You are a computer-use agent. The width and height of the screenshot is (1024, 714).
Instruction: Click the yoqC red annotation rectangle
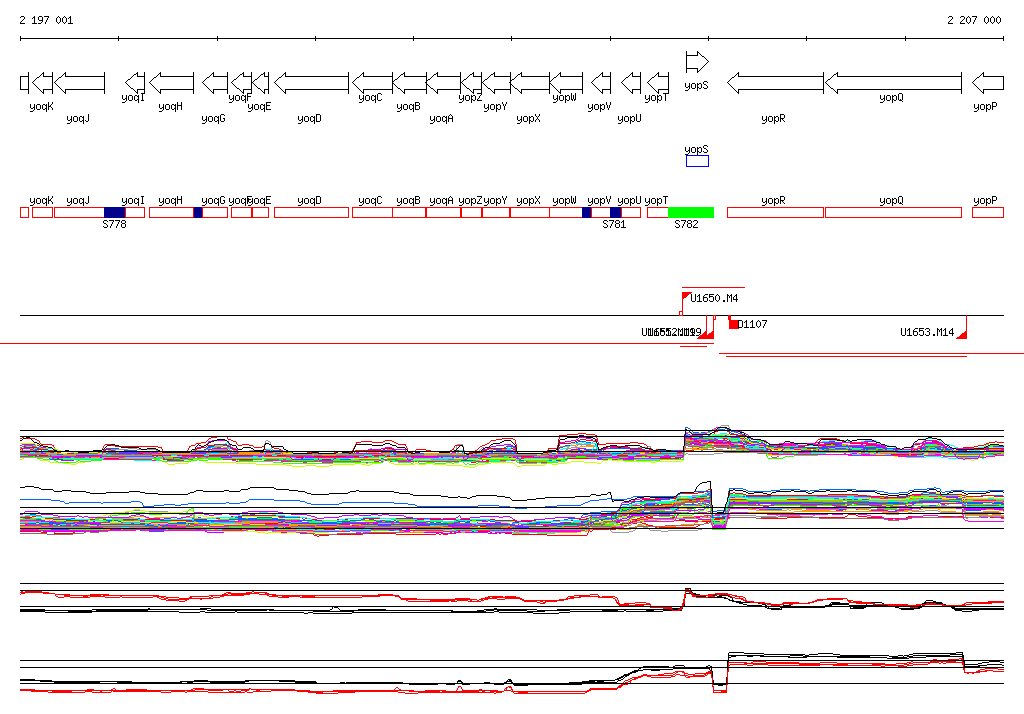(x=372, y=212)
